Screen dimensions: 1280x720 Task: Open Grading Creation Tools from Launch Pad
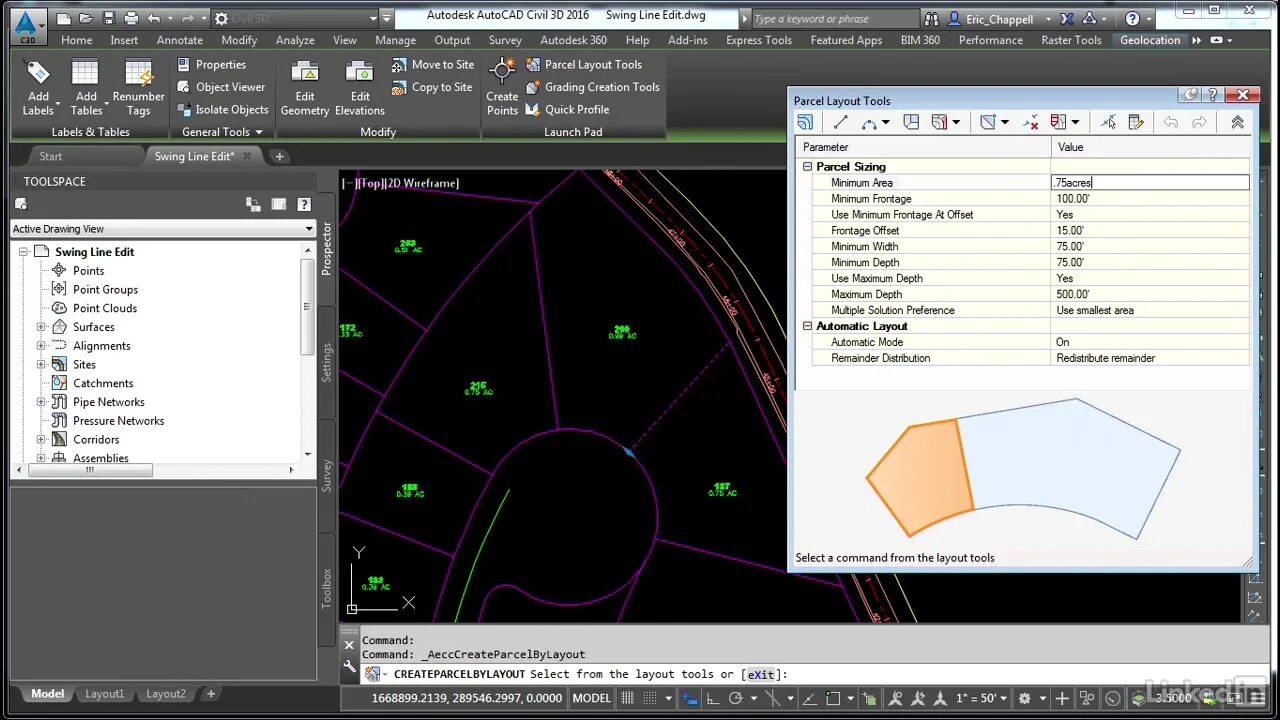point(592,87)
